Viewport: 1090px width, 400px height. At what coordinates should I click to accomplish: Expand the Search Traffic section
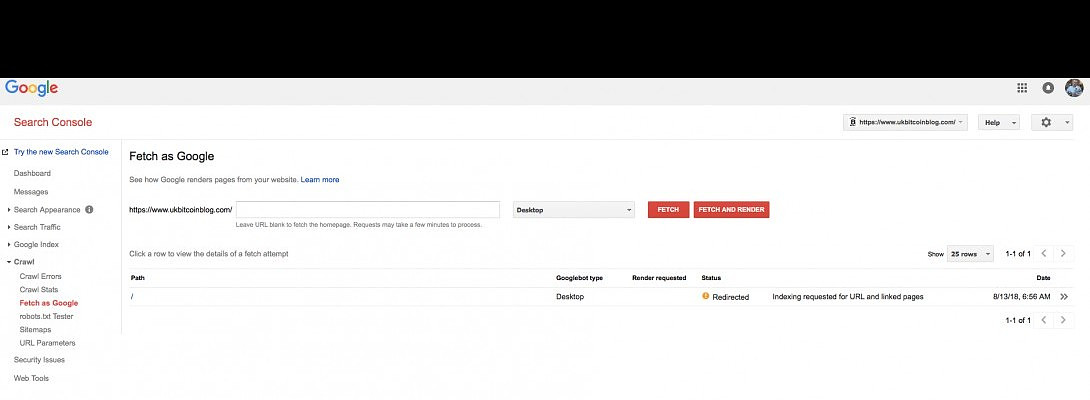coord(37,227)
